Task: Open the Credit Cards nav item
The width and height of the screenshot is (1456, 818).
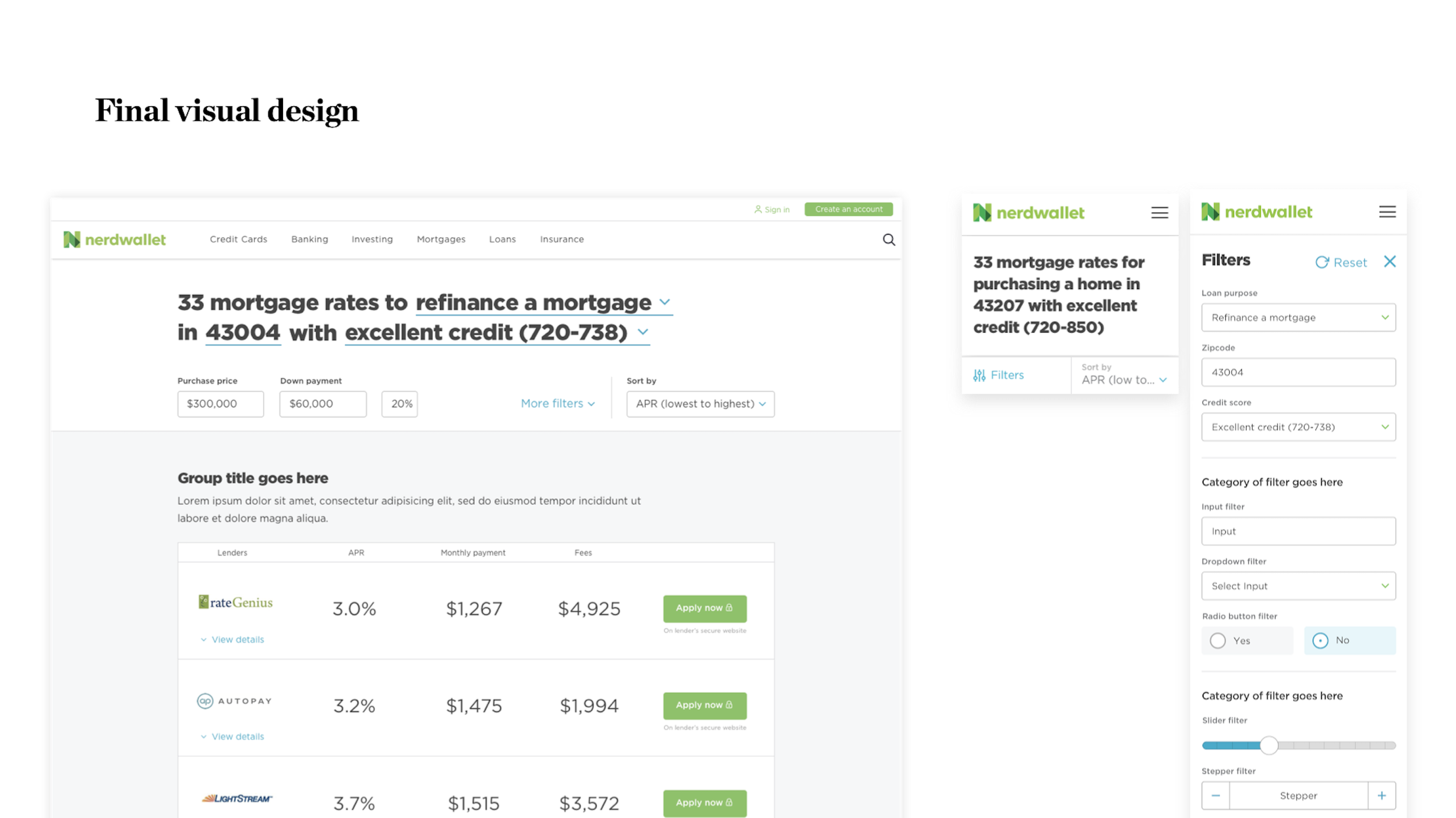Action: [238, 239]
